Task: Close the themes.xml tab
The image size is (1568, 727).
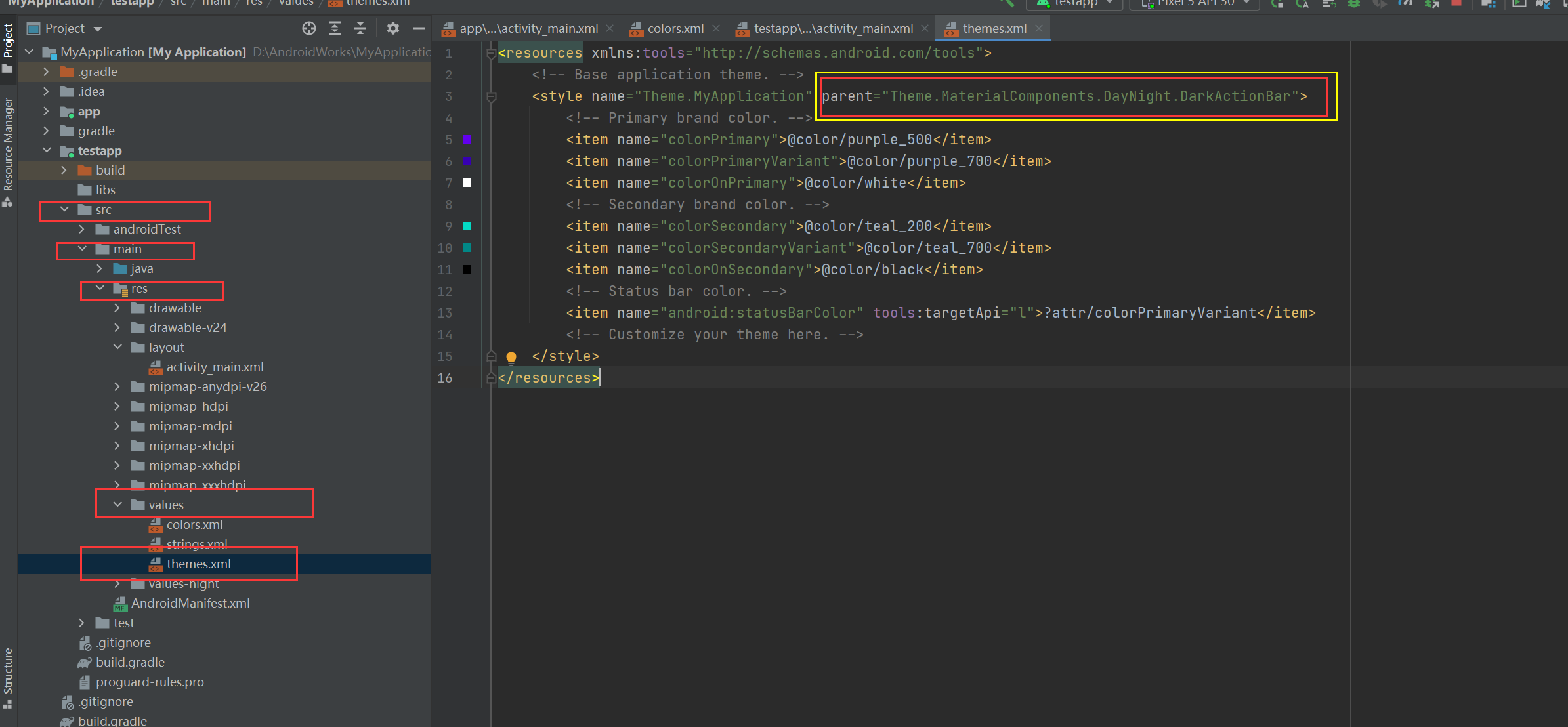Action: coord(1039,28)
